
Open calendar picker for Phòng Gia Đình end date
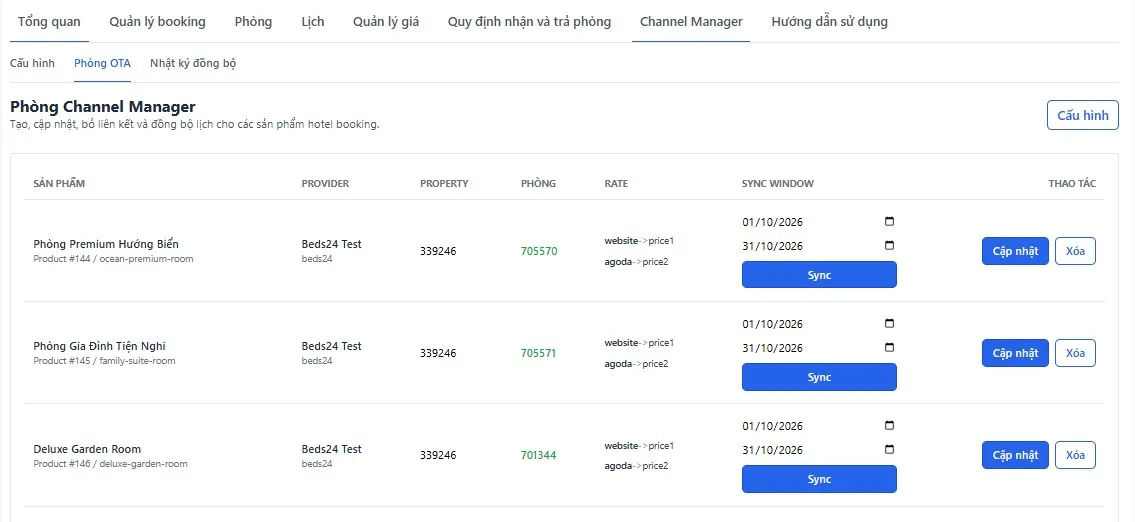click(890, 348)
